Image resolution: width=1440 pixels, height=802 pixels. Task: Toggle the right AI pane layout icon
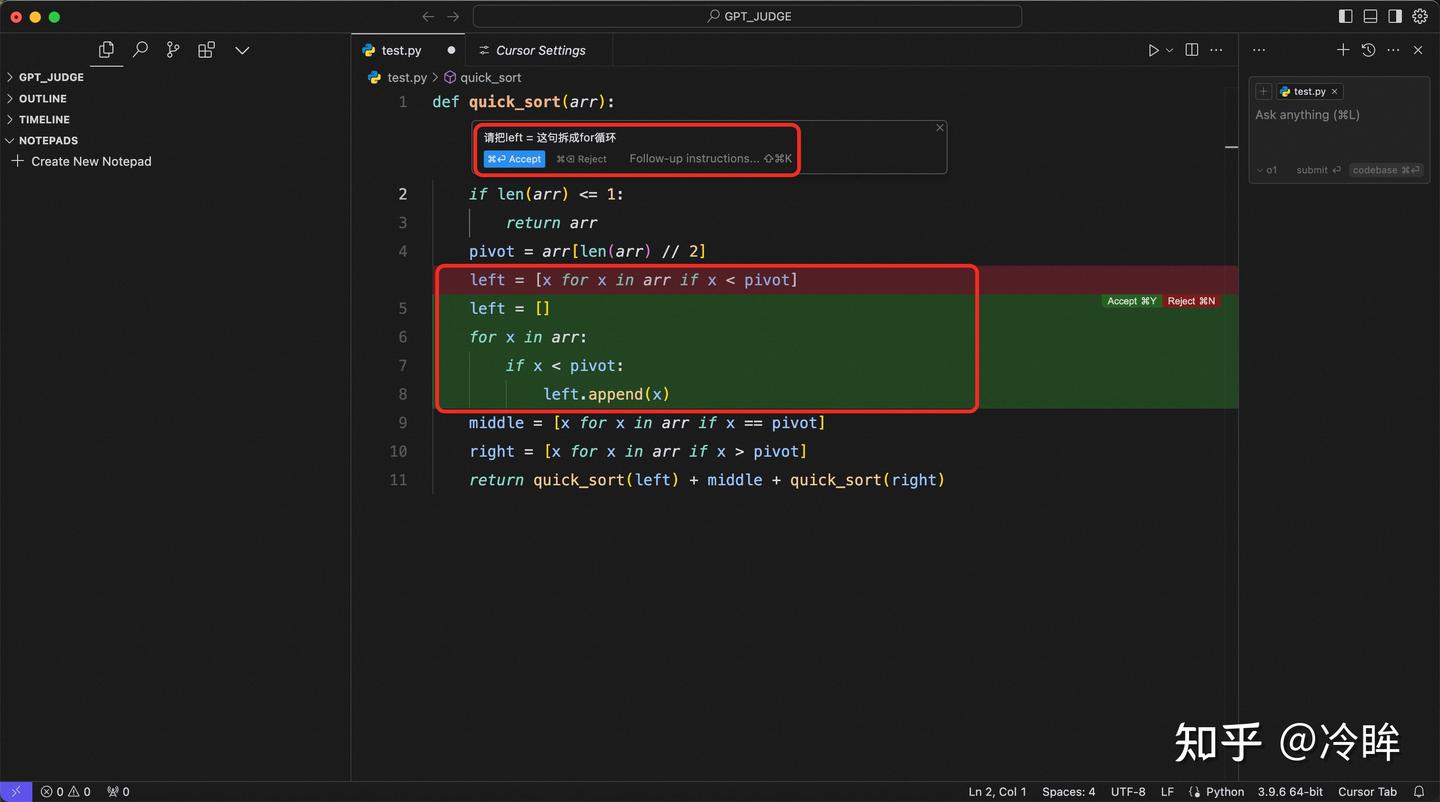coord(1395,16)
